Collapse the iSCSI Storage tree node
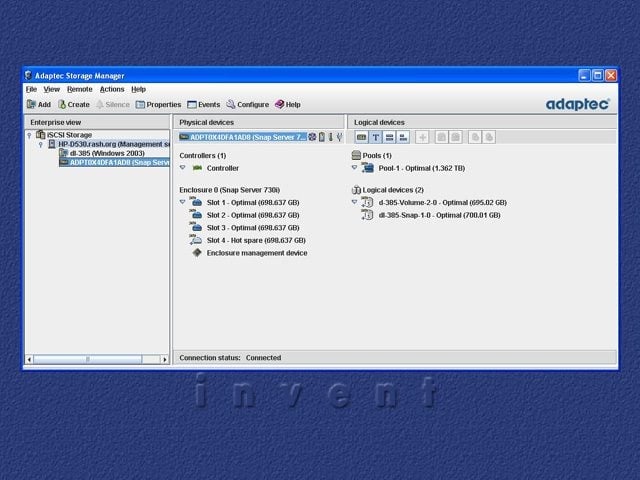 pos(29,135)
